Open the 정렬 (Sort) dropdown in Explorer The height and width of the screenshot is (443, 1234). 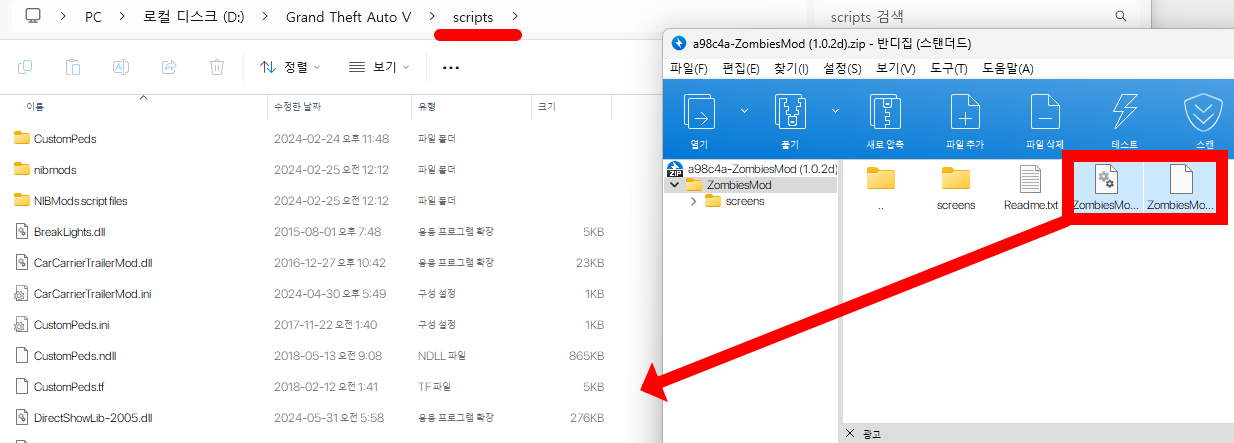tap(290, 67)
